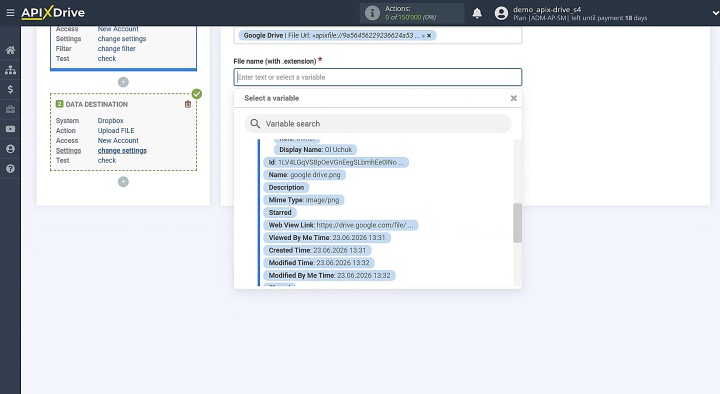Go to Home in sidebar
720x394 pixels.
[x=10, y=50]
